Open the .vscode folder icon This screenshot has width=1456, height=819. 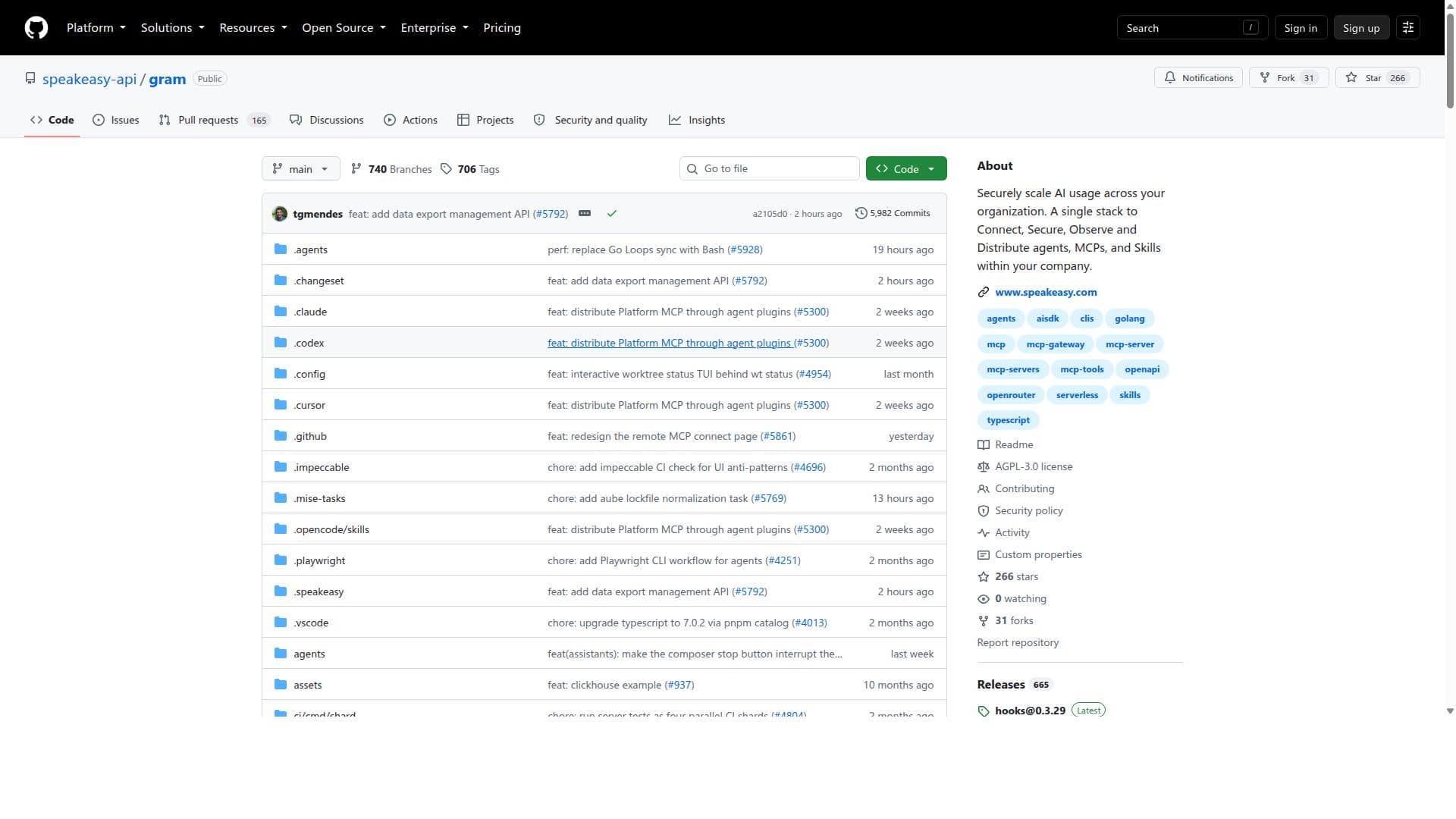point(281,623)
